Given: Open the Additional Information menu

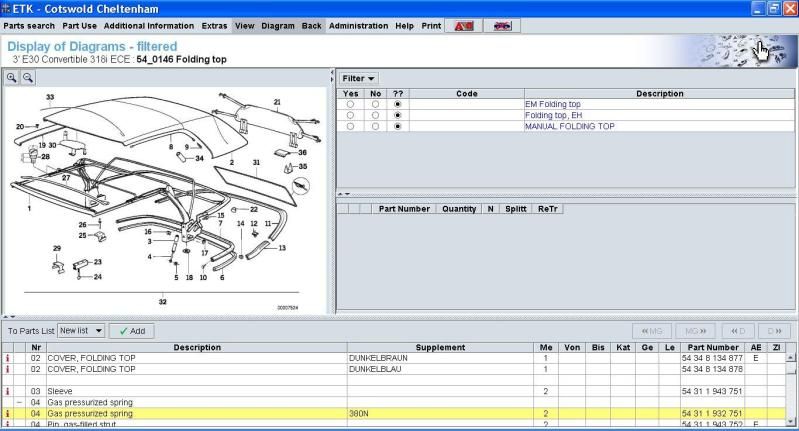Looking at the screenshot, I should pyautogui.click(x=149, y=25).
